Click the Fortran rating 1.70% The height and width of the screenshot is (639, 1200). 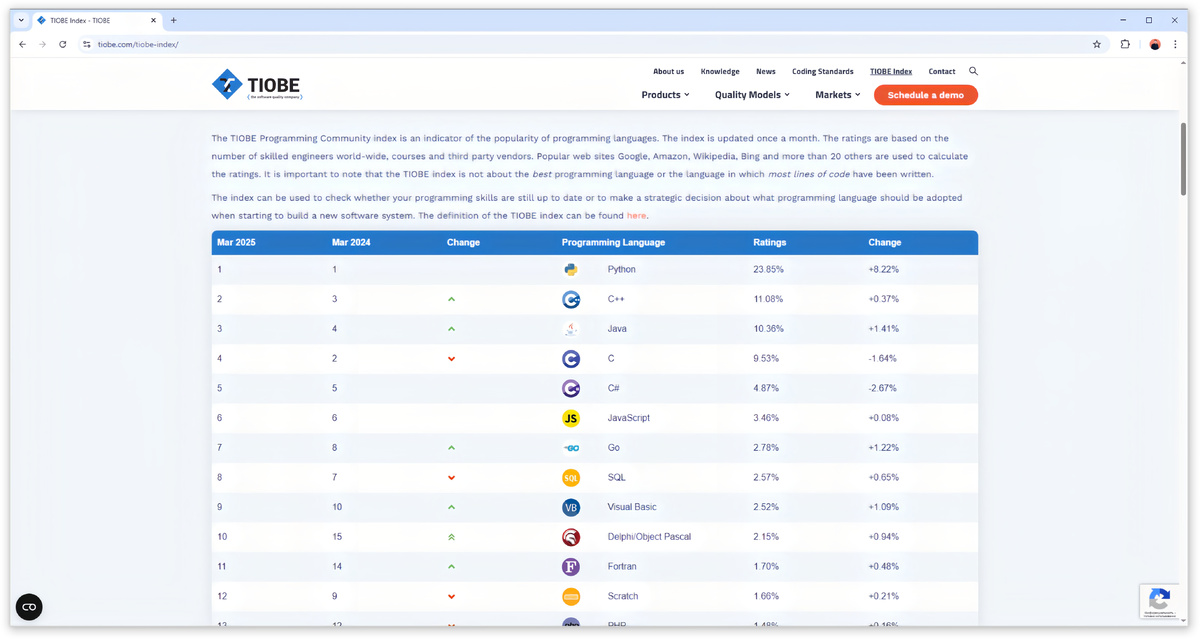coord(766,567)
